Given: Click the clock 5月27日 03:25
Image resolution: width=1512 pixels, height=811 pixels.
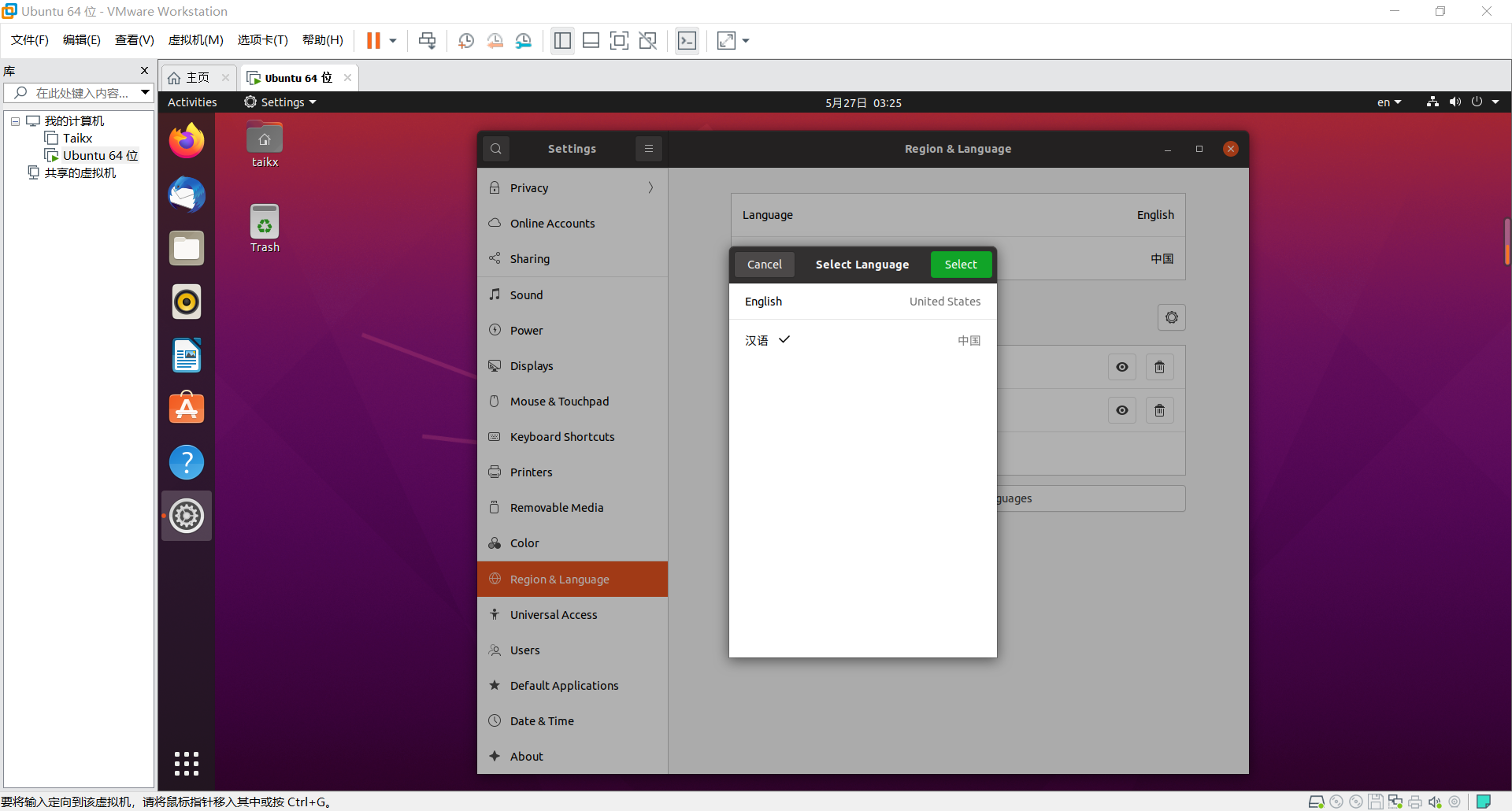Looking at the screenshot, I should click(863, 102).
